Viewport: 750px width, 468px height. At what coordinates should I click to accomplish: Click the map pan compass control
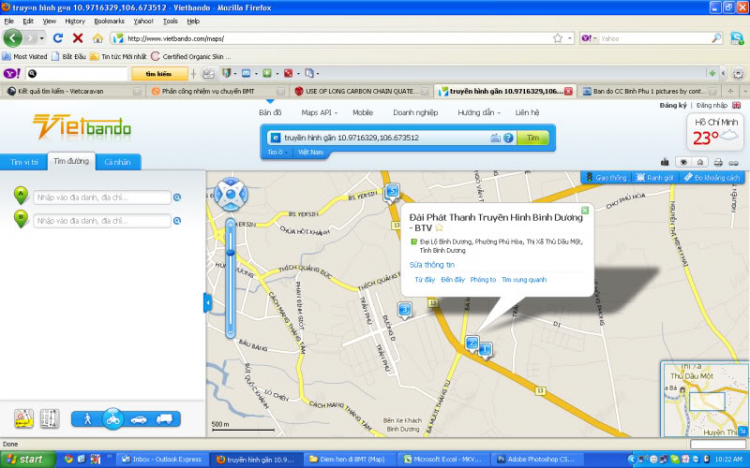pos(231,194)
